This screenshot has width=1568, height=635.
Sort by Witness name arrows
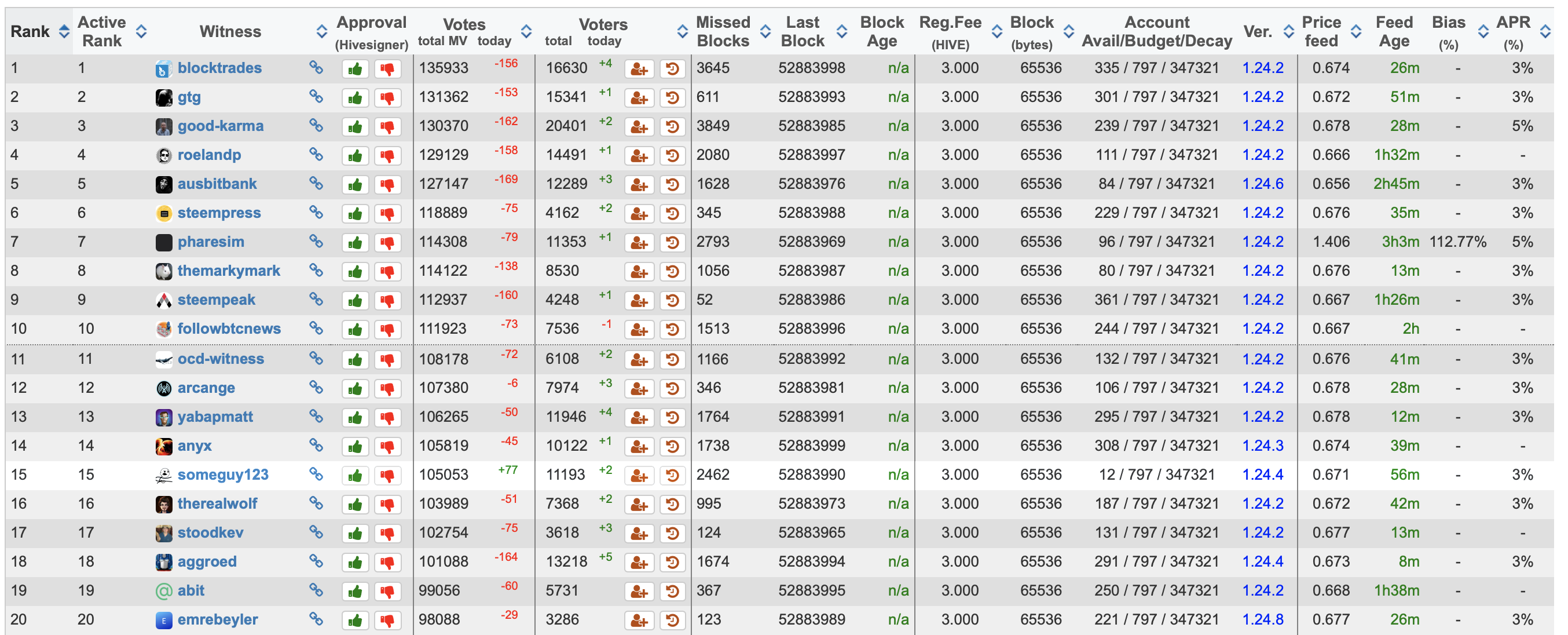tap(322, 32)
